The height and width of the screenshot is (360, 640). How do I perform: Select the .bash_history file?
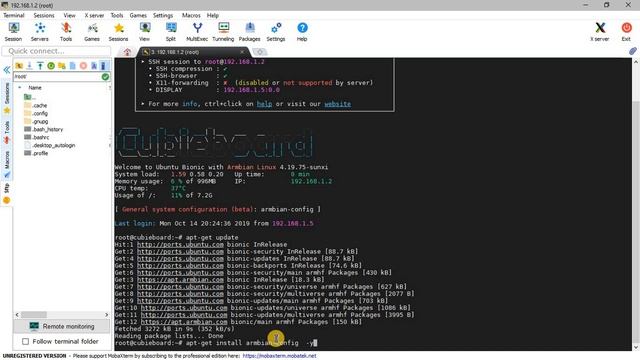point(44,129)
